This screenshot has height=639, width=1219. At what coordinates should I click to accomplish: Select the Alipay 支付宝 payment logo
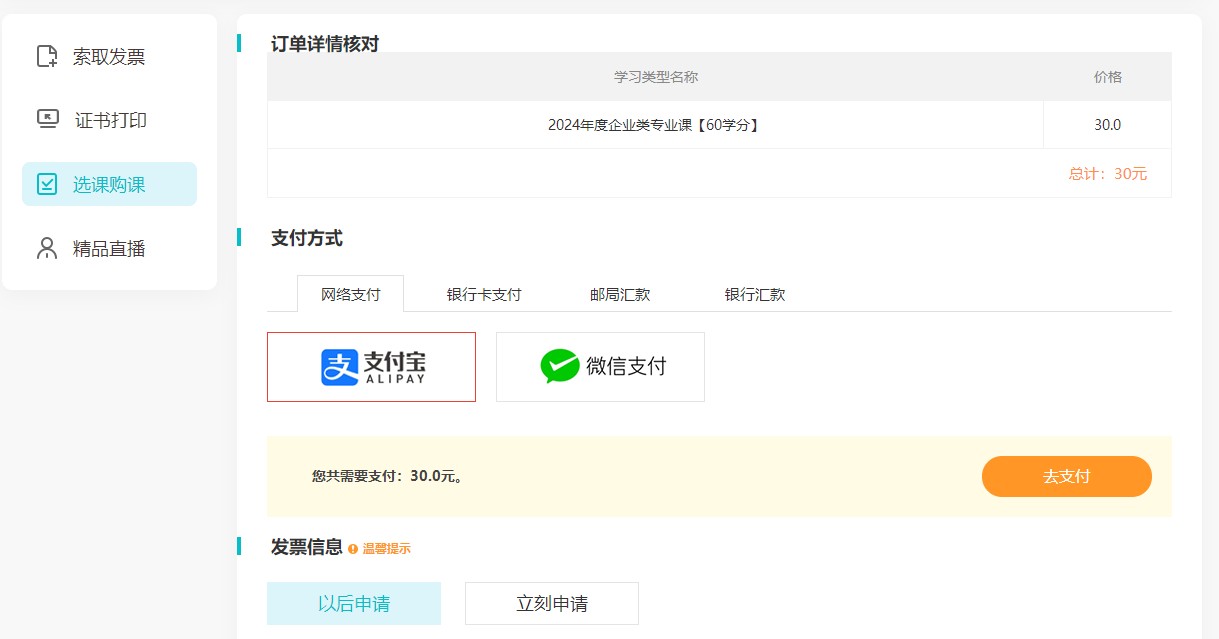click(371, 367)
